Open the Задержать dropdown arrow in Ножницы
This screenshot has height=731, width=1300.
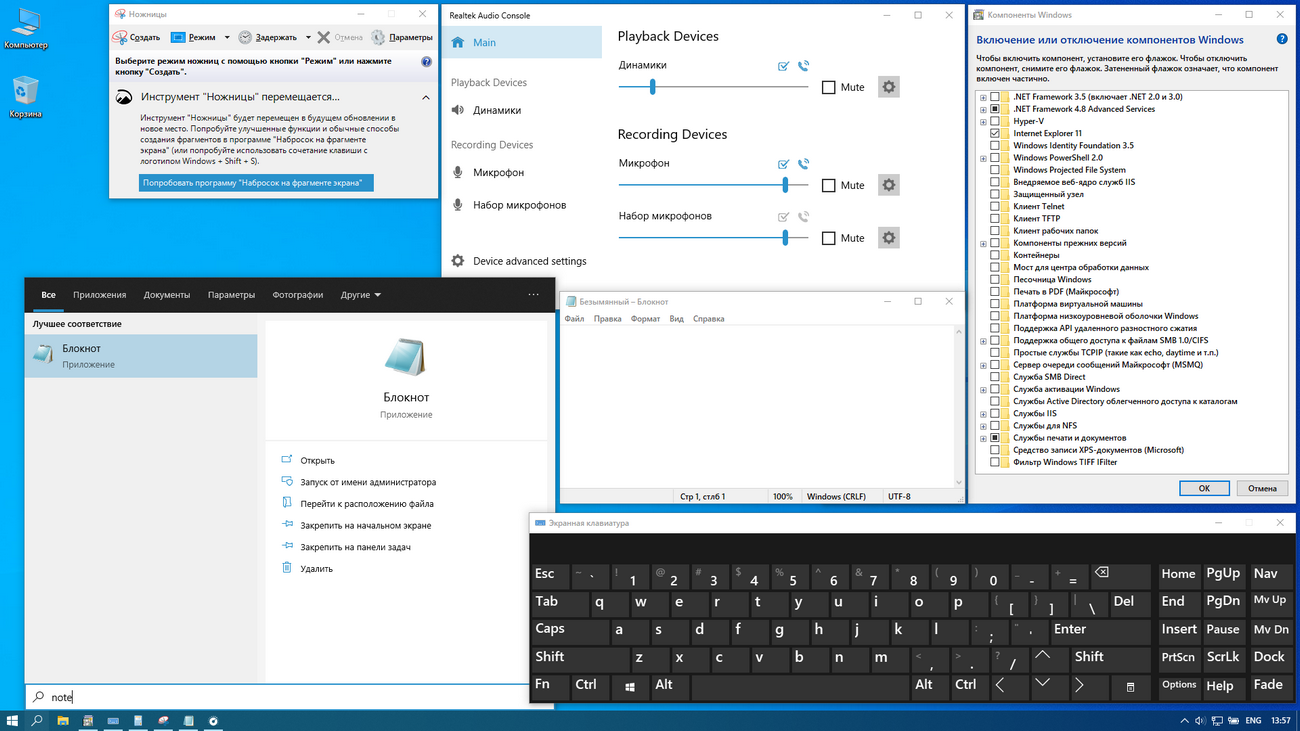pos(308,38)
